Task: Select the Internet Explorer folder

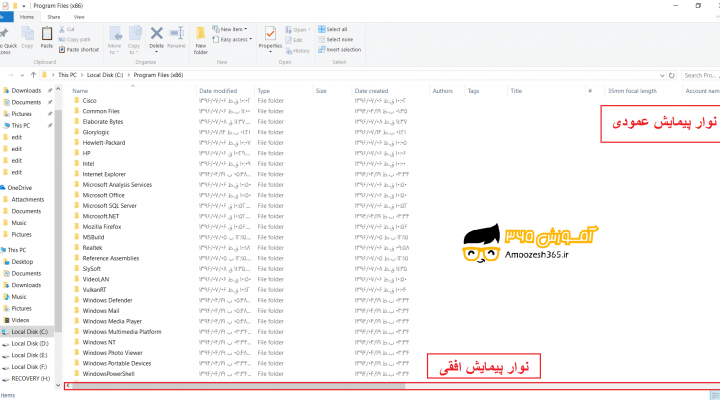Action: pos(104,174)
